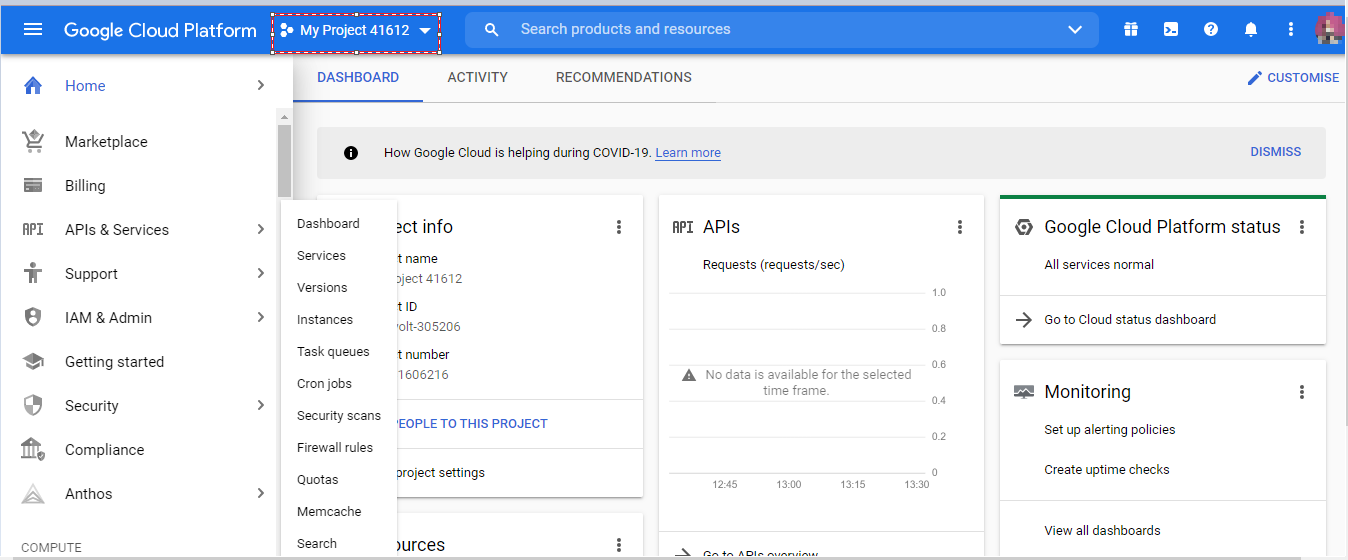Expand the IAM & Admin submenu chevron

point(260,318)
